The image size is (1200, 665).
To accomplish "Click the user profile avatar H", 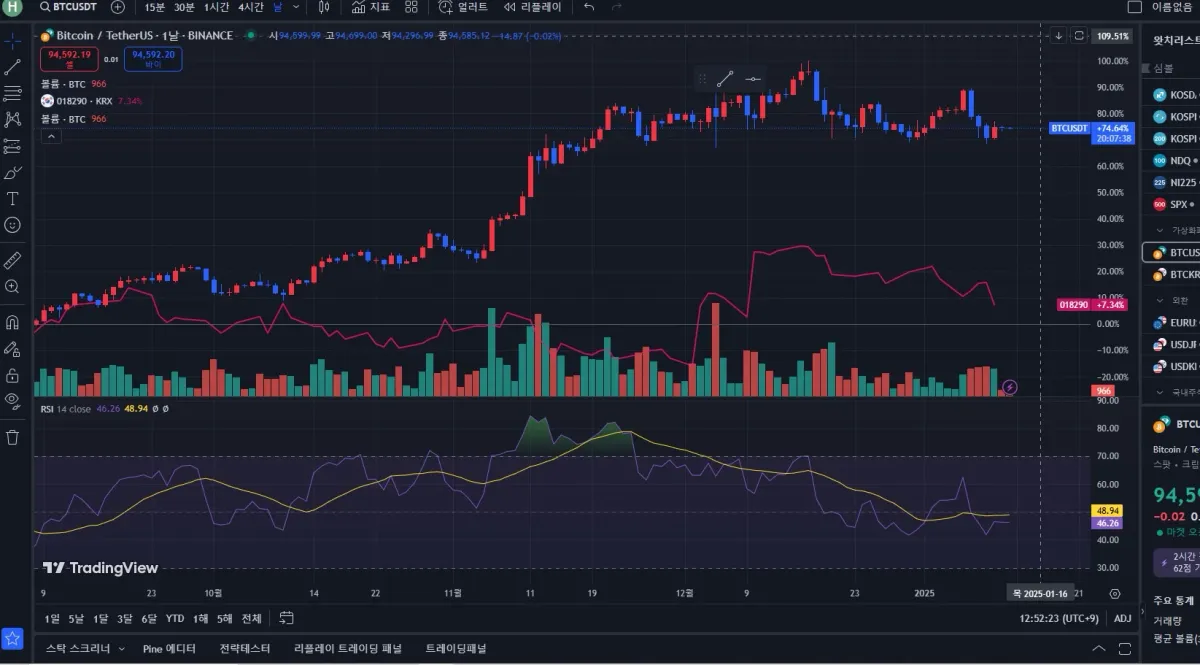I will 13,7.
